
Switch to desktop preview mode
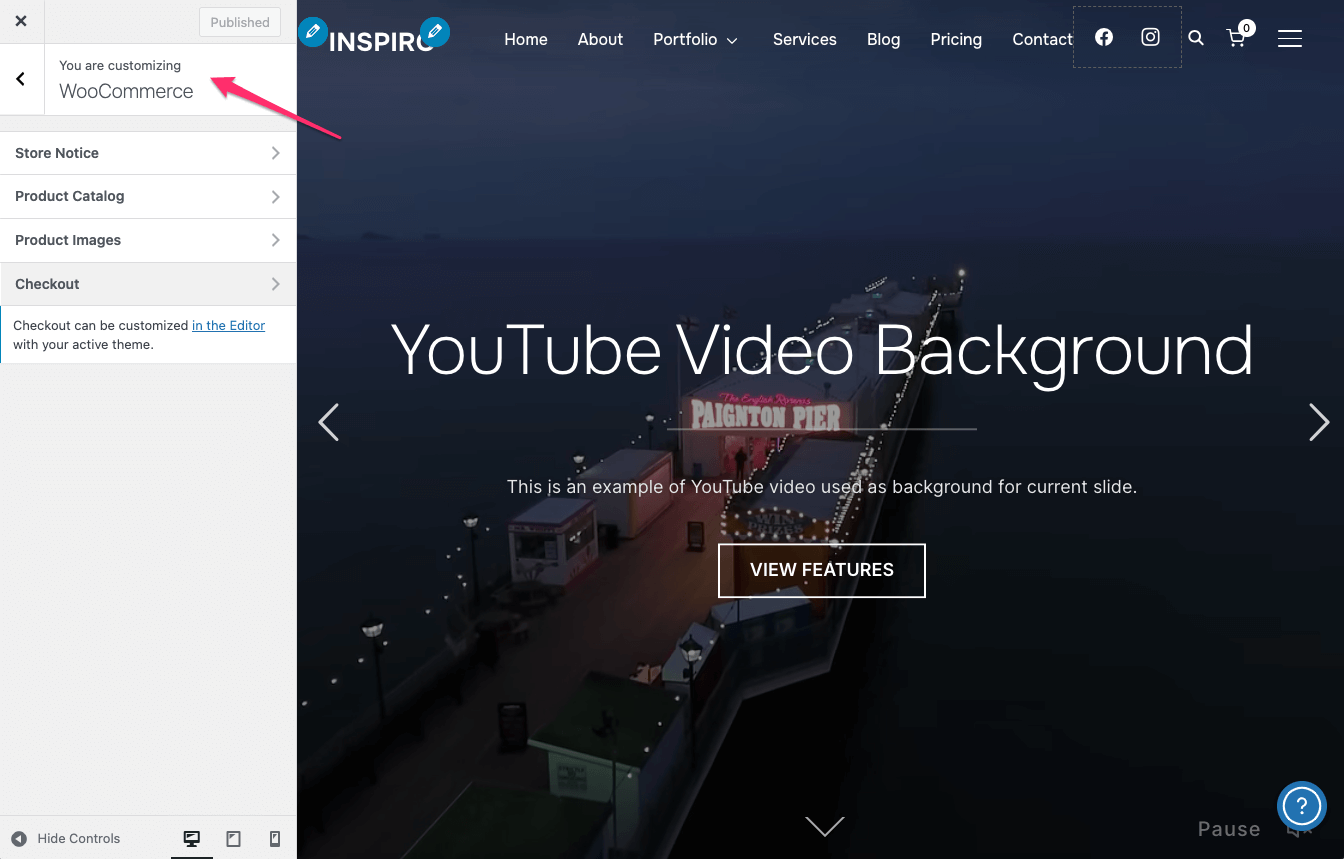192,839
